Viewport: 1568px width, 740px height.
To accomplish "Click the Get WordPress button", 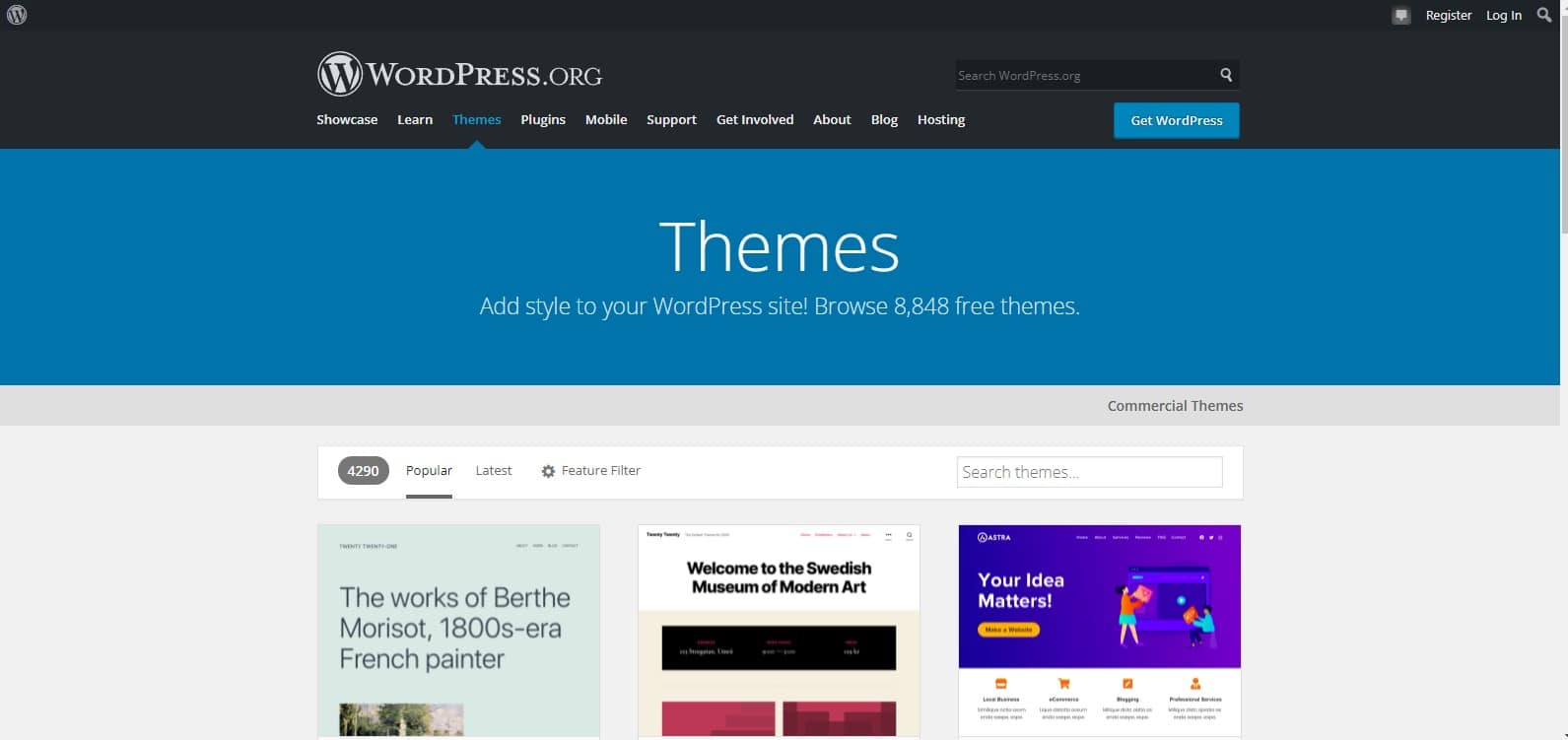I will [x=1177, y=120].
